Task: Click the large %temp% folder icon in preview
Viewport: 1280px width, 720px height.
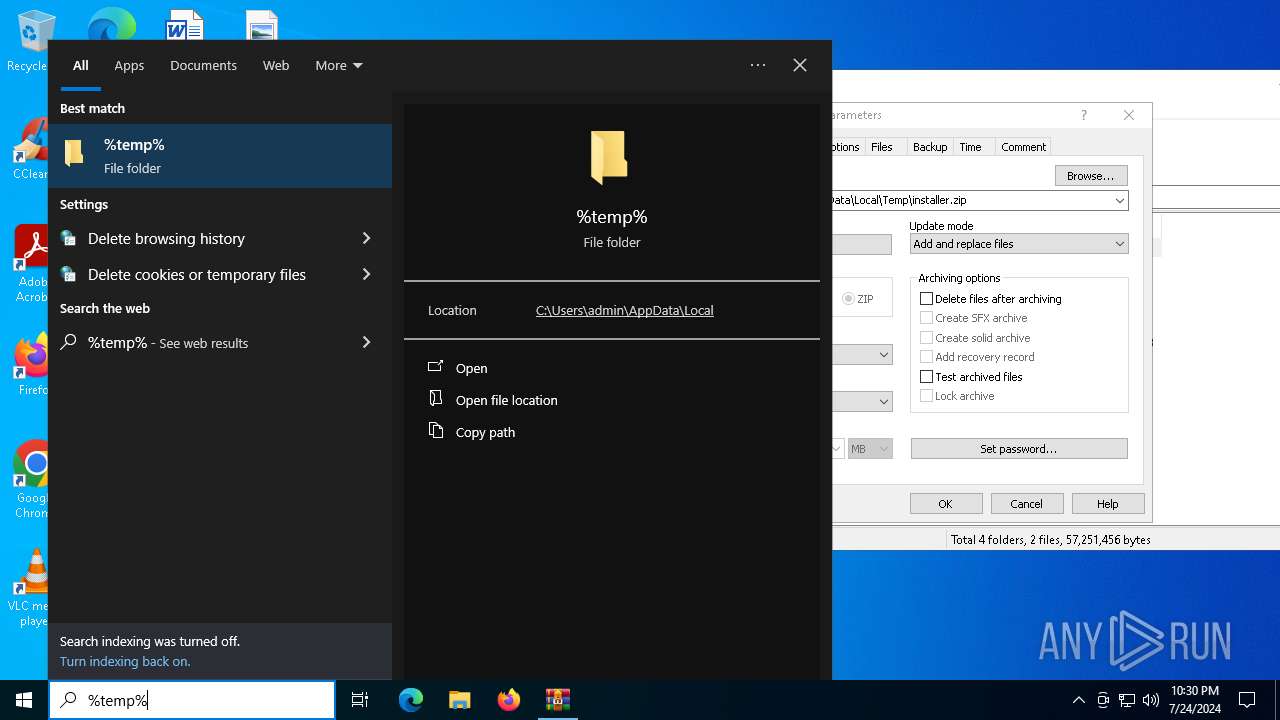Action: [609, 158]
